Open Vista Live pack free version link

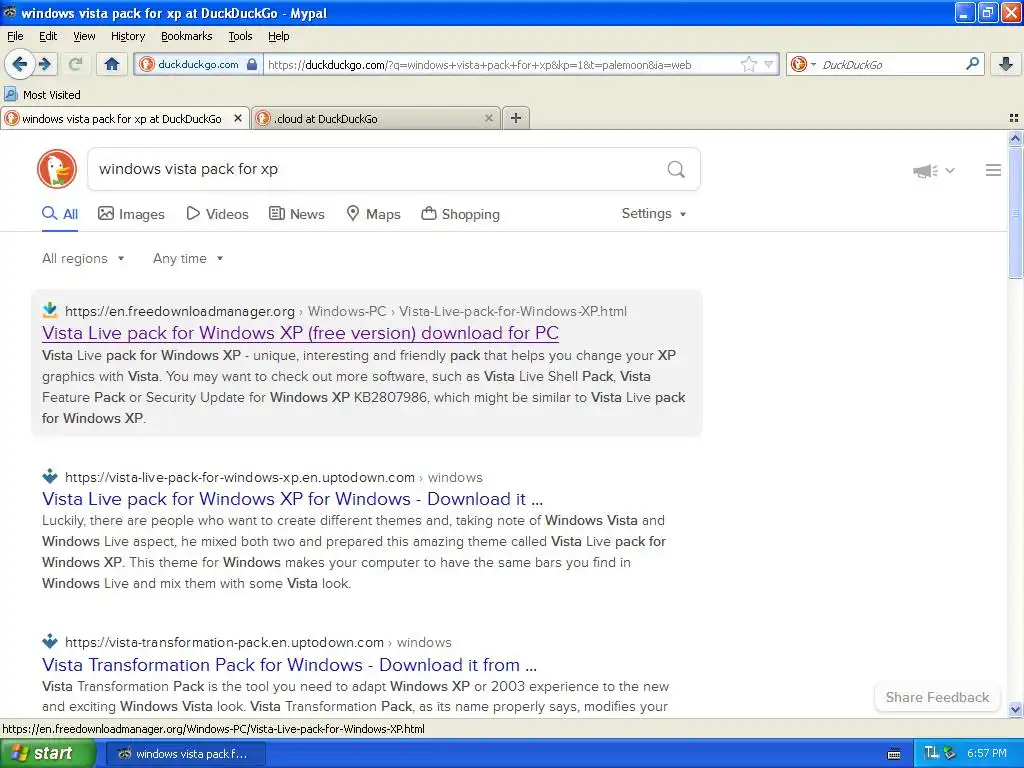300,333
